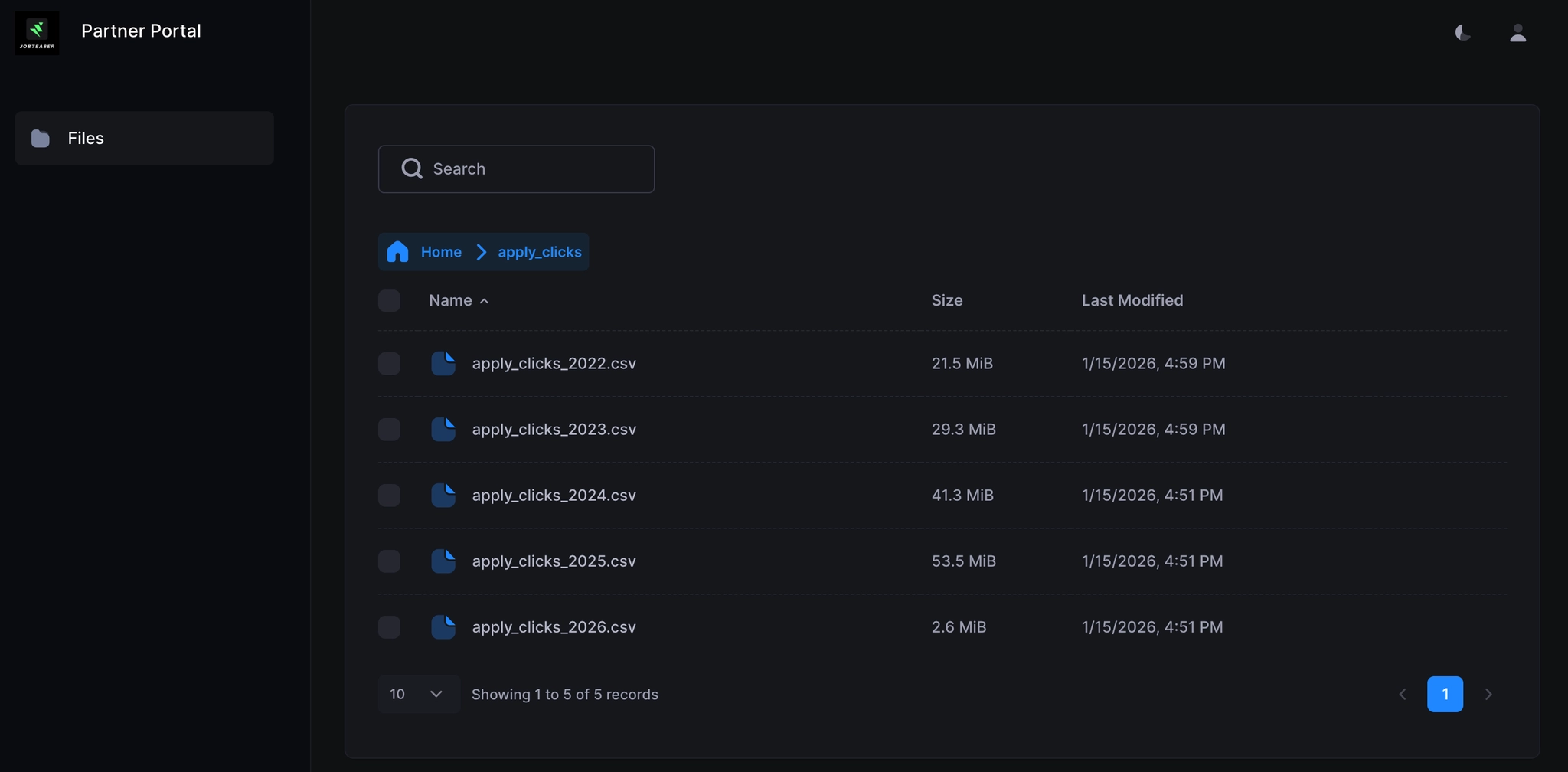This screenshot has width=1568, height=772.
Task: Open the rows-per-page dropdown
Action: pos(418,694)
